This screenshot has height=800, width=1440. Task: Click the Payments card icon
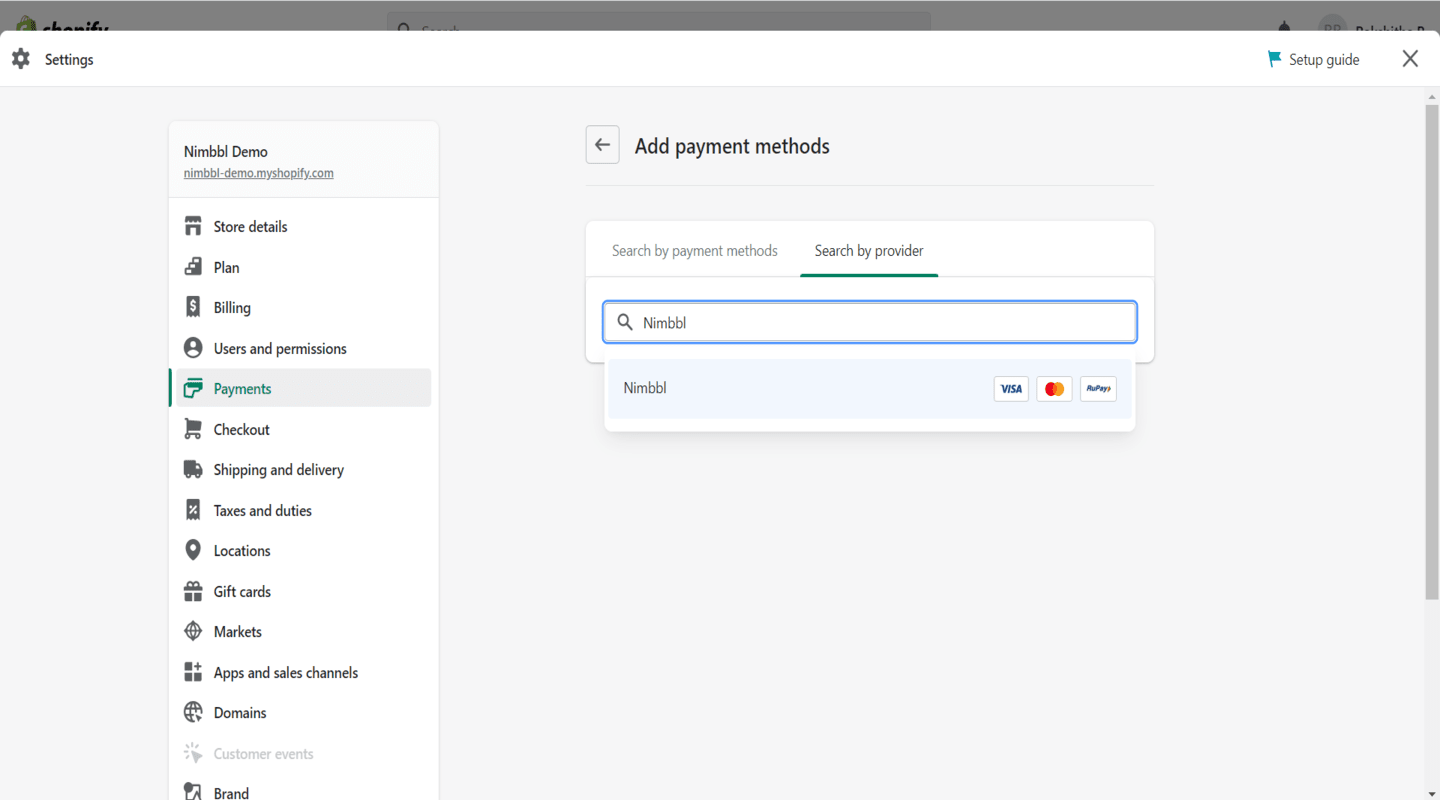[x=193, y=388]
